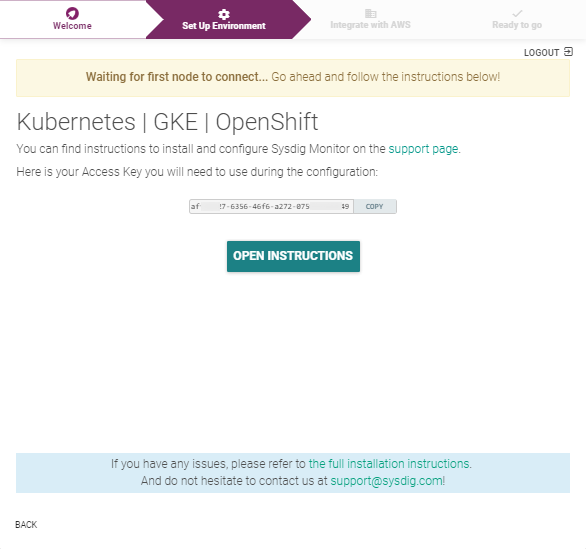Log out using the LOGOUT text
The height and width of the screenshot is (549, 586).
pyautogui.click(x=541, y=53)
